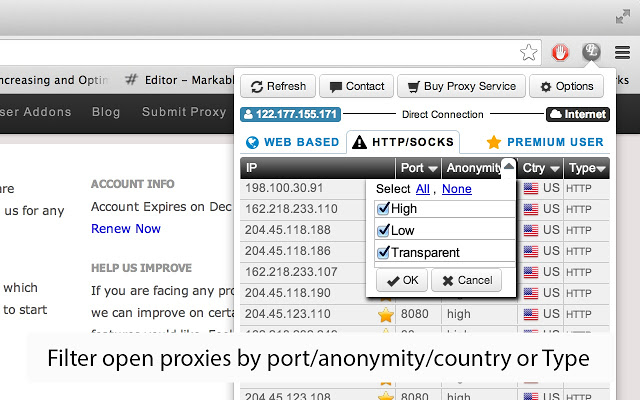Image resolution: width=640 pixels, height=400 pixels.
Task: Select proxy 204.45.118.186
Action: (x=288, y=251)
